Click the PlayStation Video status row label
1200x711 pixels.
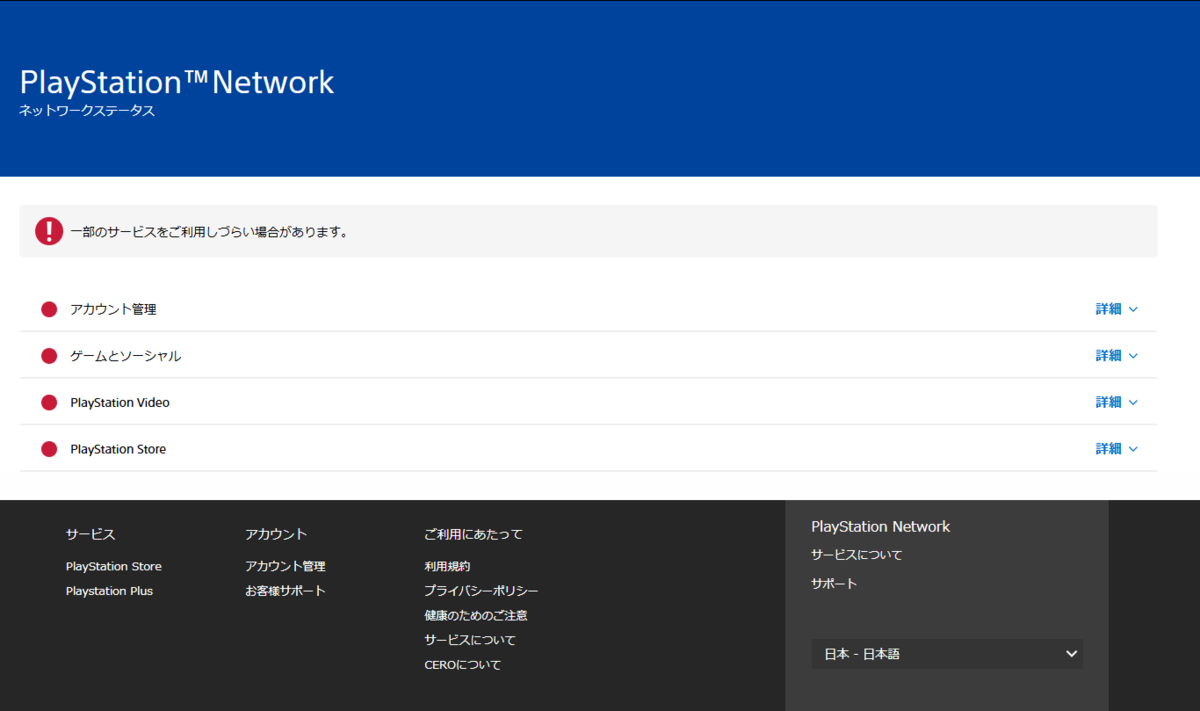(x=120, y=402)
